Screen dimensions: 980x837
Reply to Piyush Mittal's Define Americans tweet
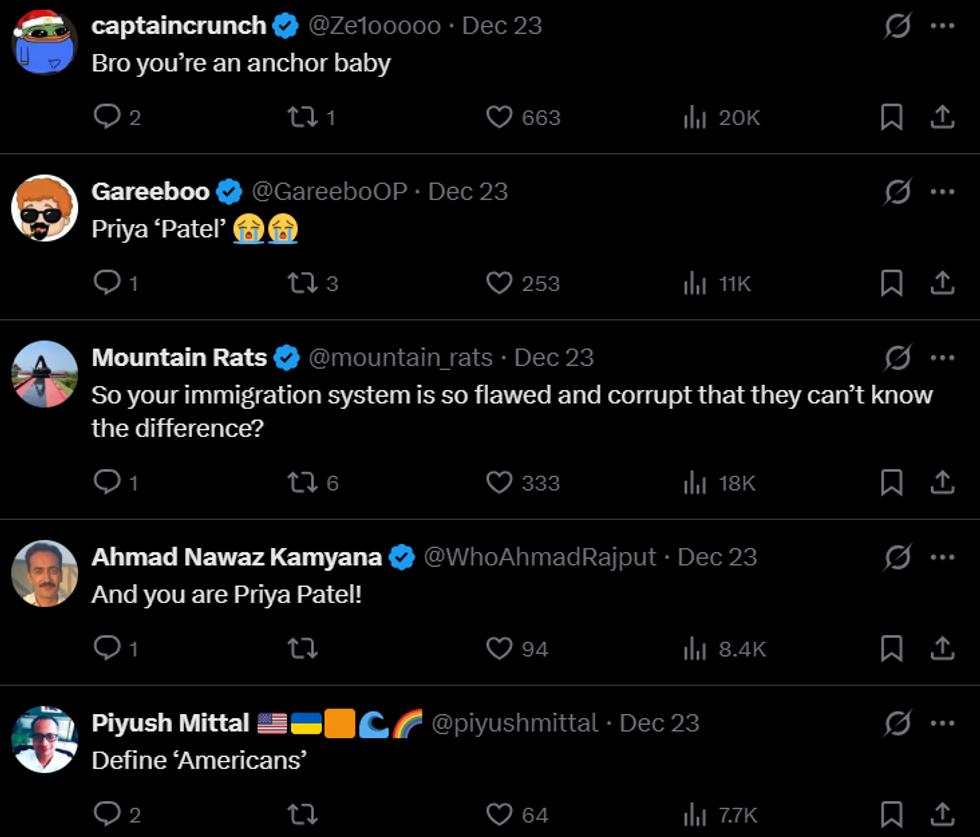click(x=107, y=814)
